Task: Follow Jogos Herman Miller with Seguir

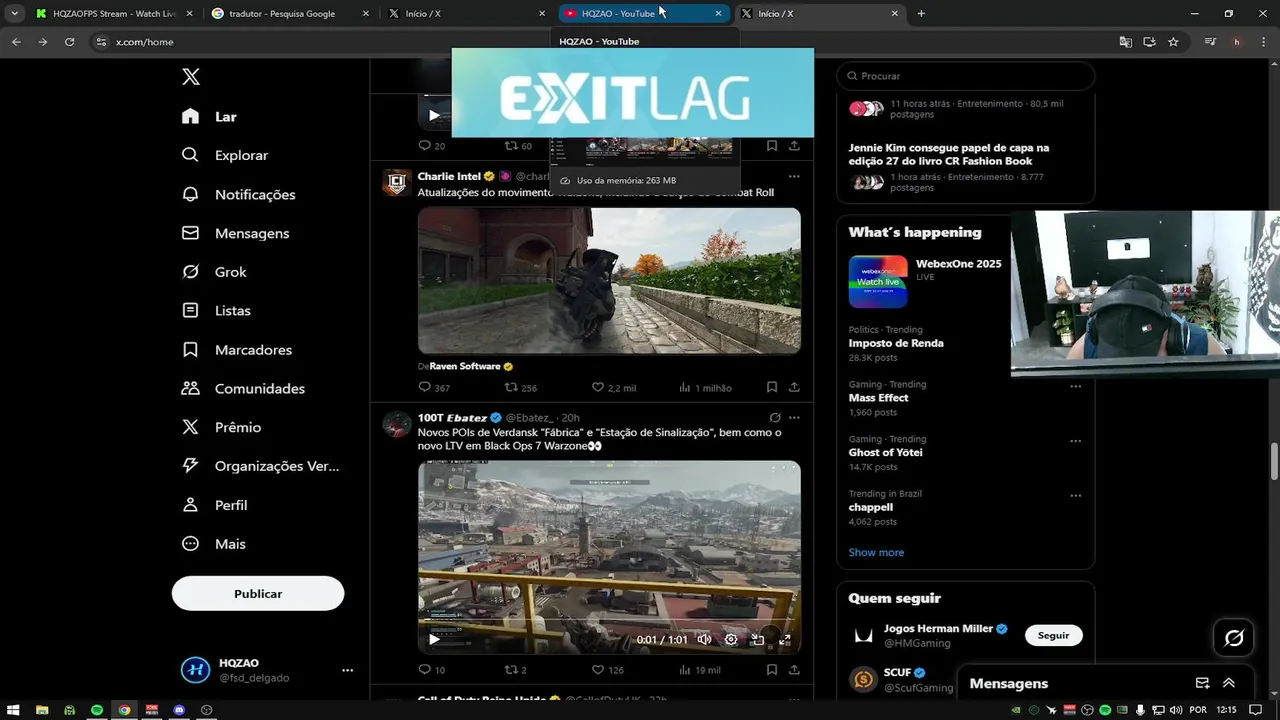Action: point(1053,635)
